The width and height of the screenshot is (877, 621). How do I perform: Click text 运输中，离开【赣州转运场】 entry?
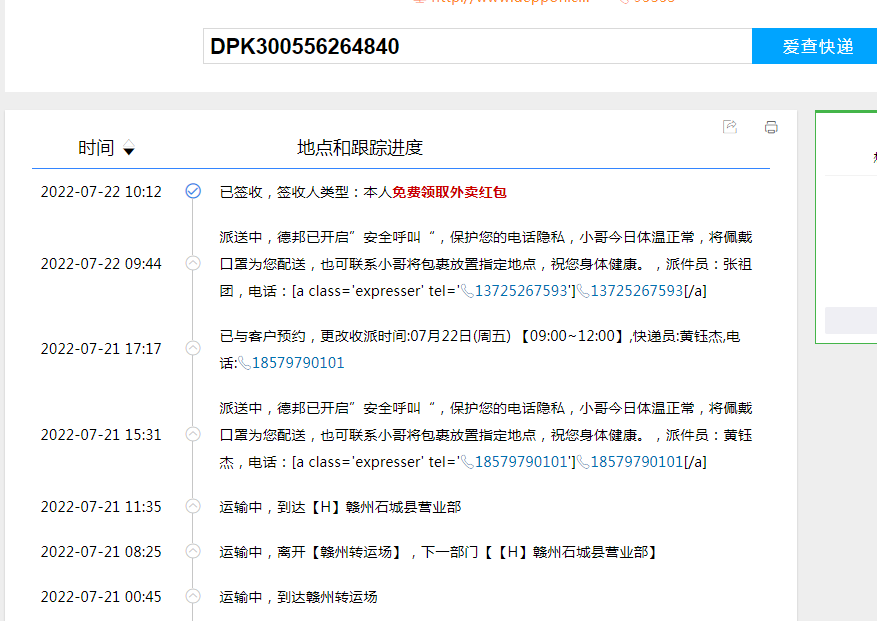click(437, 552)
